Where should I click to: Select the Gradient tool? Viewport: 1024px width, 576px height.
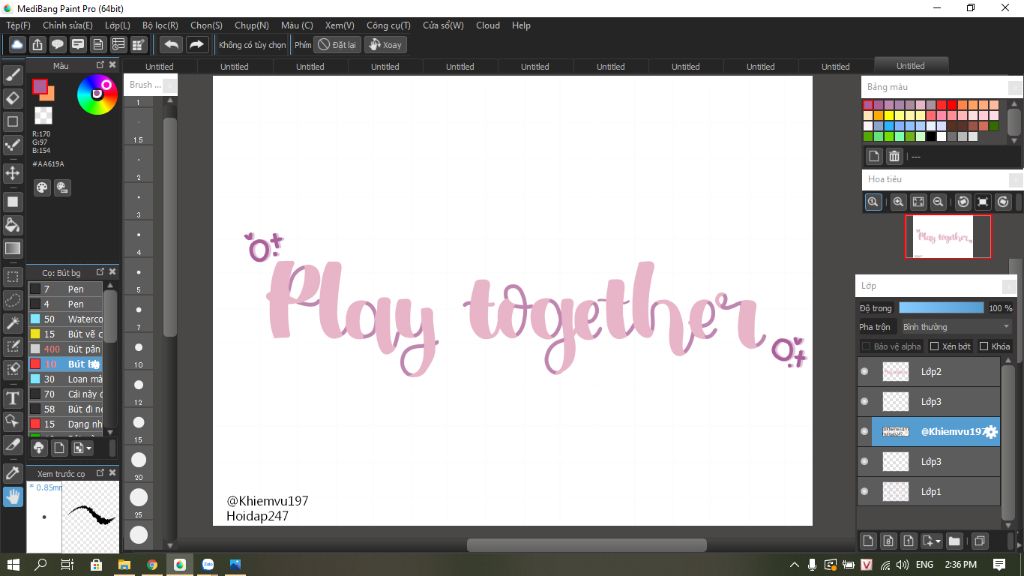click(12, 248)
